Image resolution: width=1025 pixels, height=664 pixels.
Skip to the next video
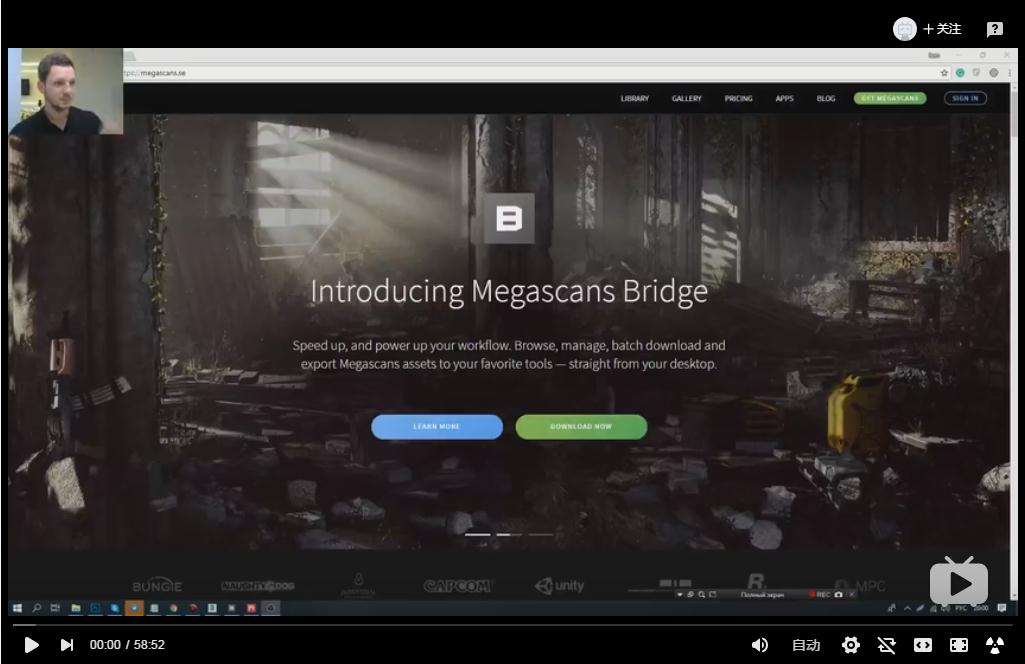pos(66,645)
